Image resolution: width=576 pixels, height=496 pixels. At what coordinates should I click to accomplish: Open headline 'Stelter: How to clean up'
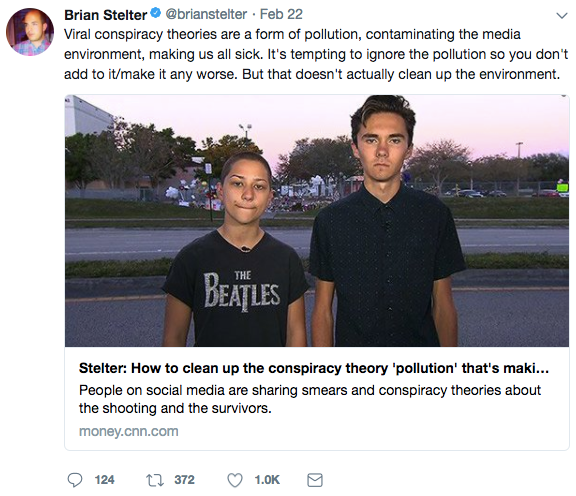pos(314,368)
